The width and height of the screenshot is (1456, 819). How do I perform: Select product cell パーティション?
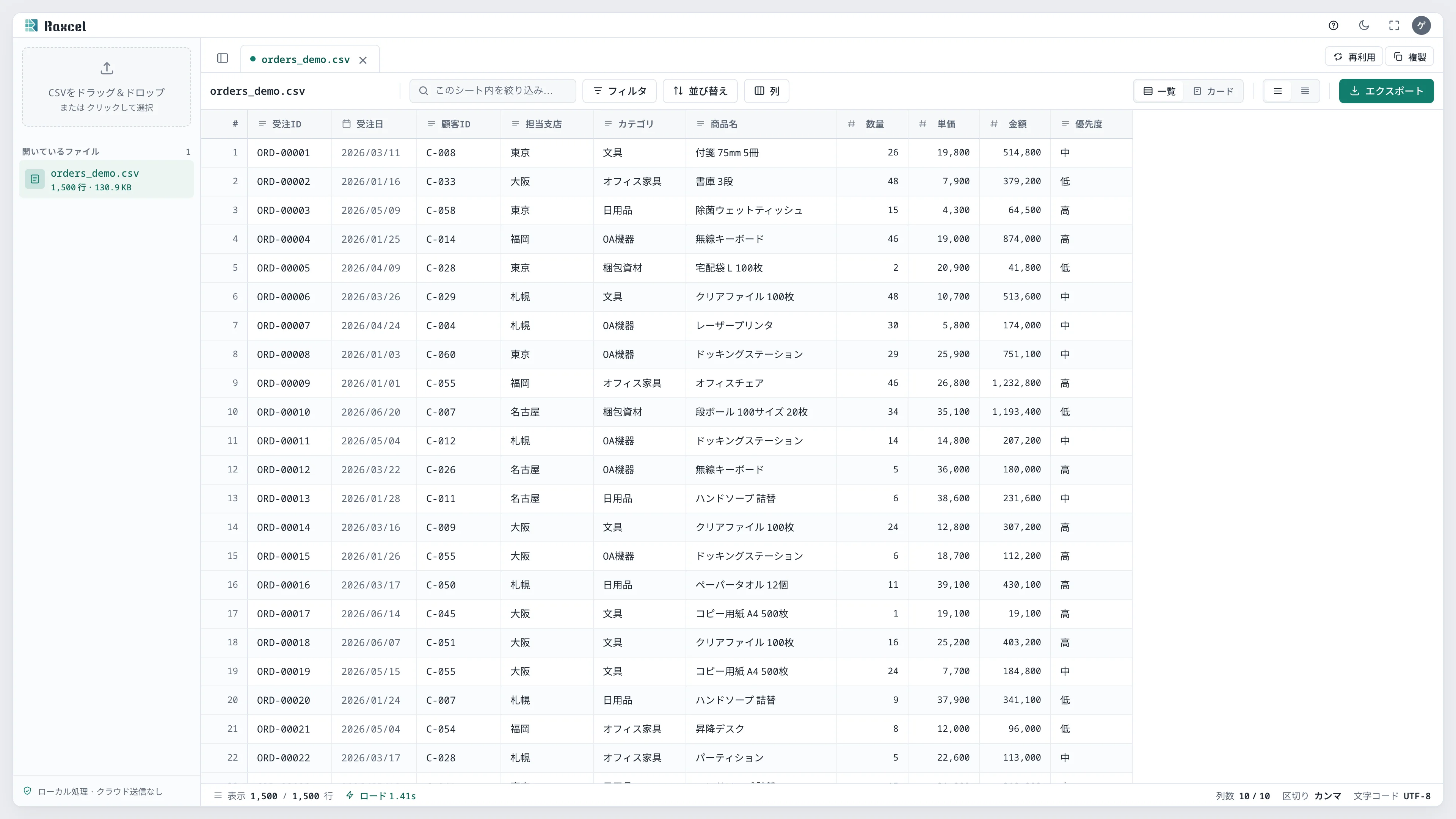click(x=761, y=758)
